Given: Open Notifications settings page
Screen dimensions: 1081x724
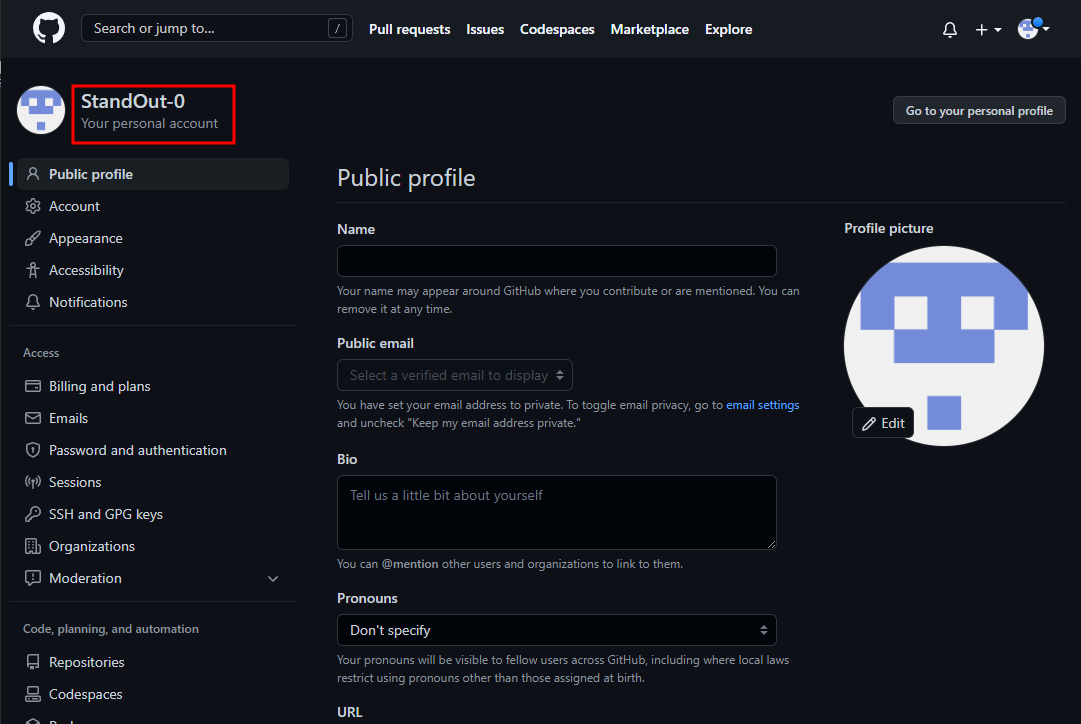Looking at the screenshot, I should [153, 302].
